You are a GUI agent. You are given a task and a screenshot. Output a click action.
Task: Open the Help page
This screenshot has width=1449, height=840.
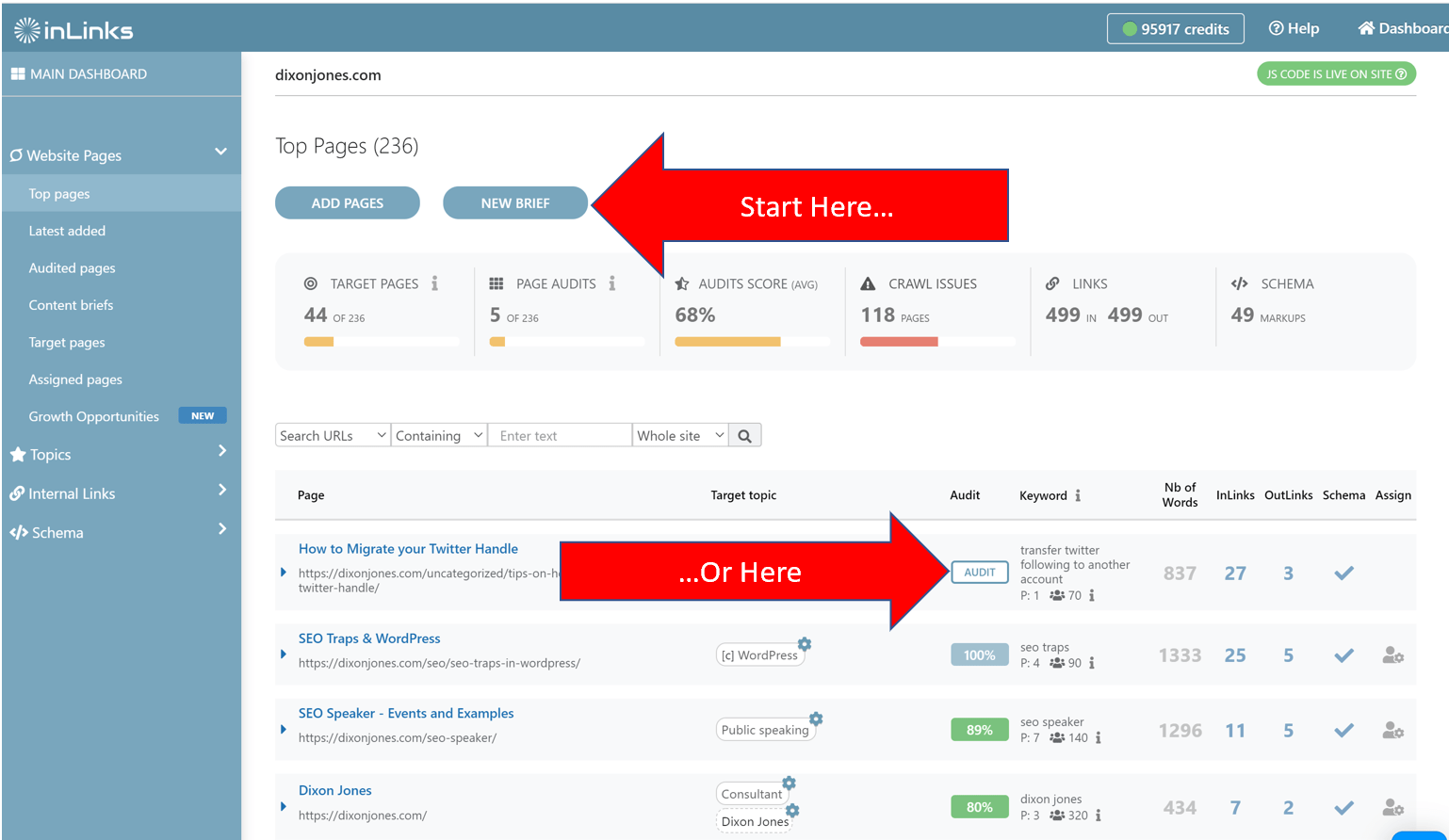click(x=1294, y=28)
